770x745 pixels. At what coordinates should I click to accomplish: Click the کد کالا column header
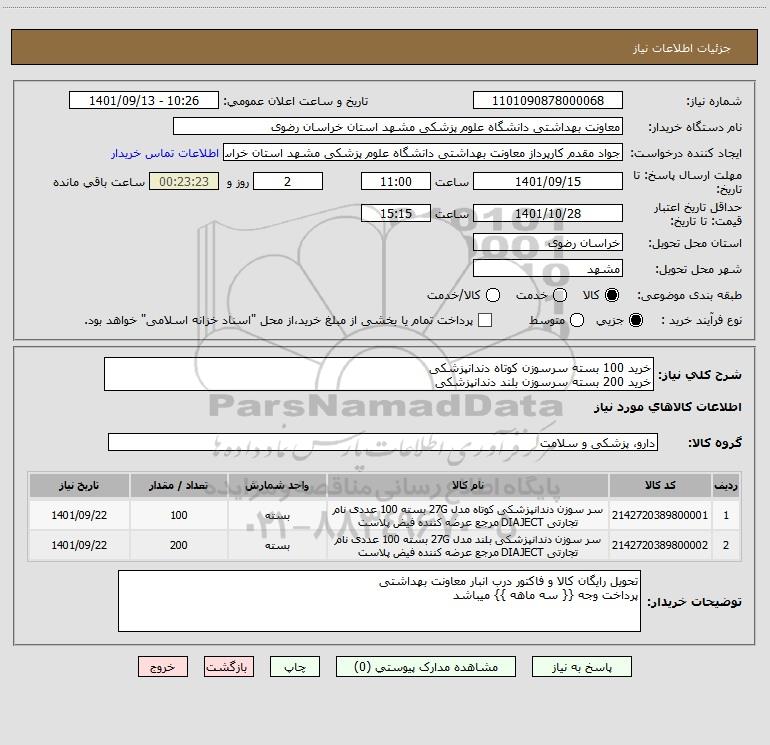[660, 485]
